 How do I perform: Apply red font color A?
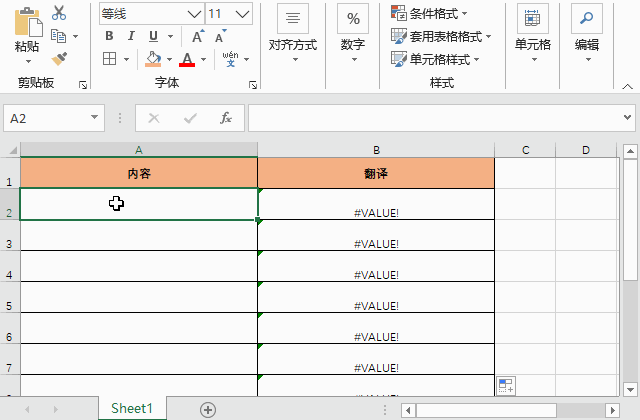pos(187,59)
